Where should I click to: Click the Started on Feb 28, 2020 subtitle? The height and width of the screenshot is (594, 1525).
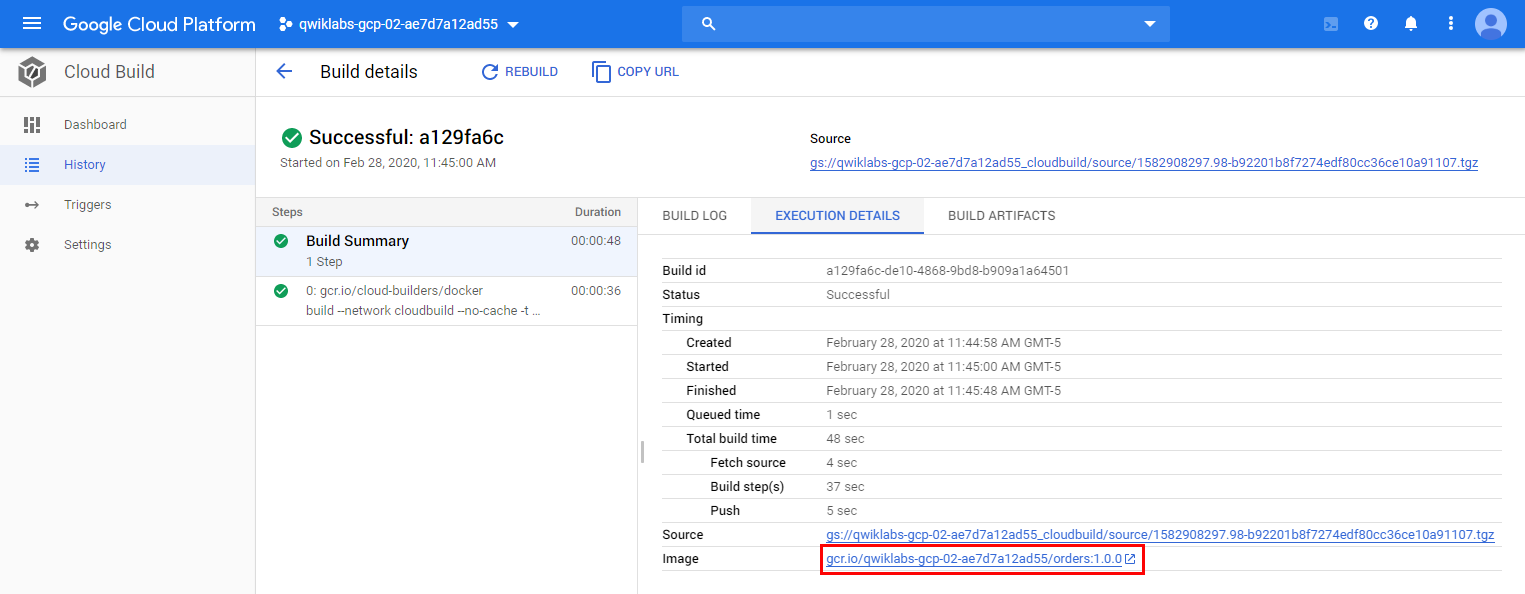coord(388,163)
